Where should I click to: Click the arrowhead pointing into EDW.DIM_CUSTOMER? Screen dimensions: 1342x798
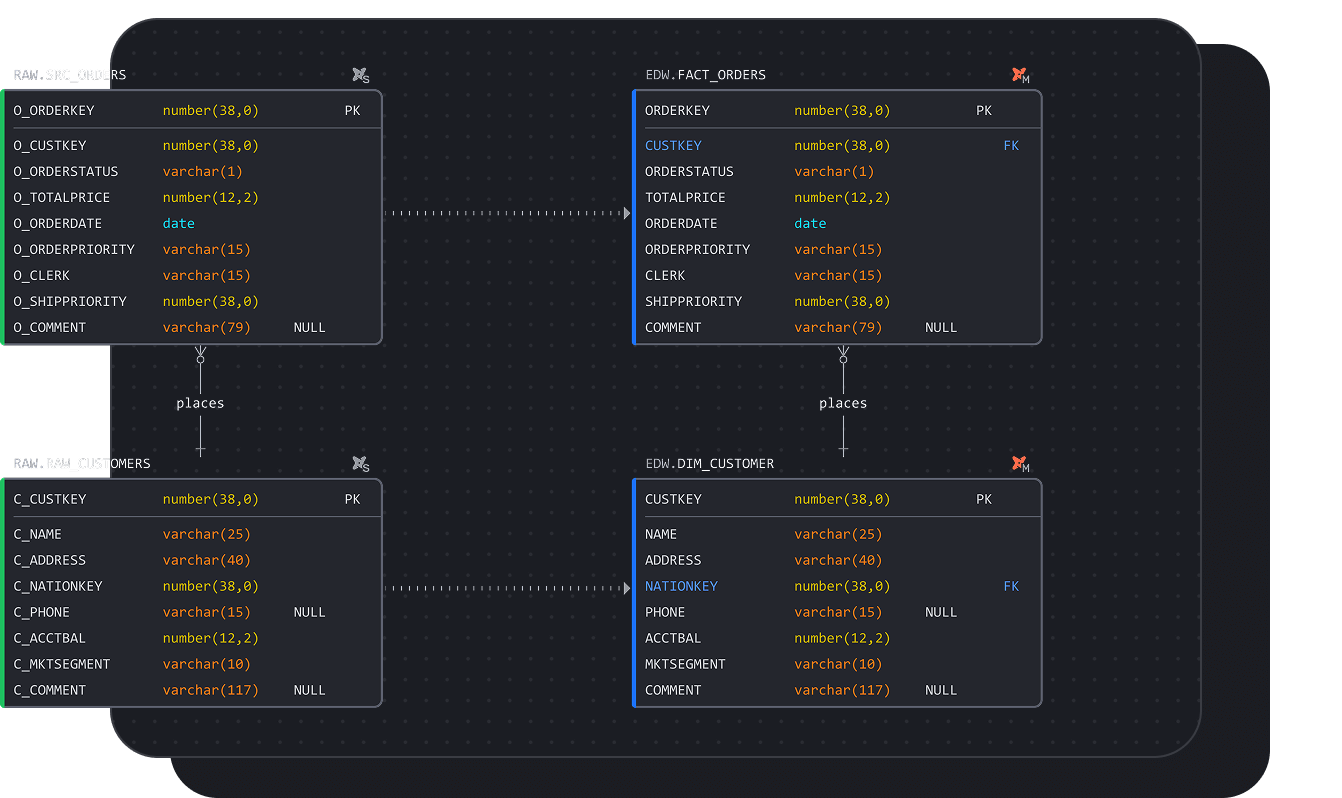click(x=627, y=588)
